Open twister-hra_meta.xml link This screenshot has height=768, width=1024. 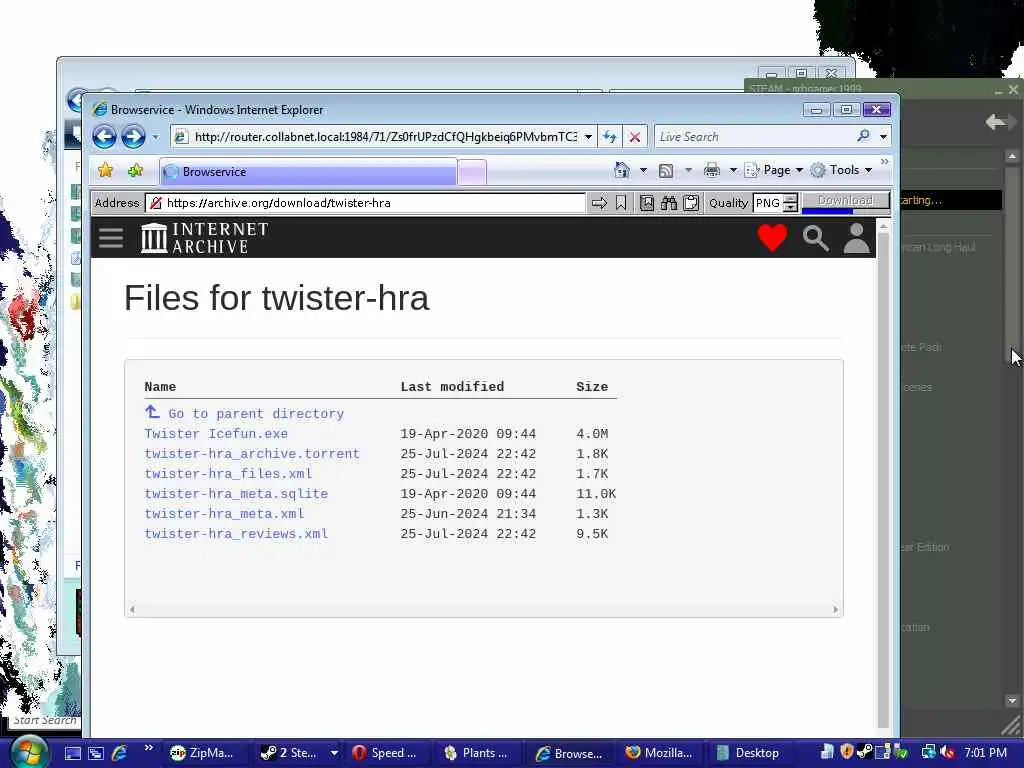[224, 514]
